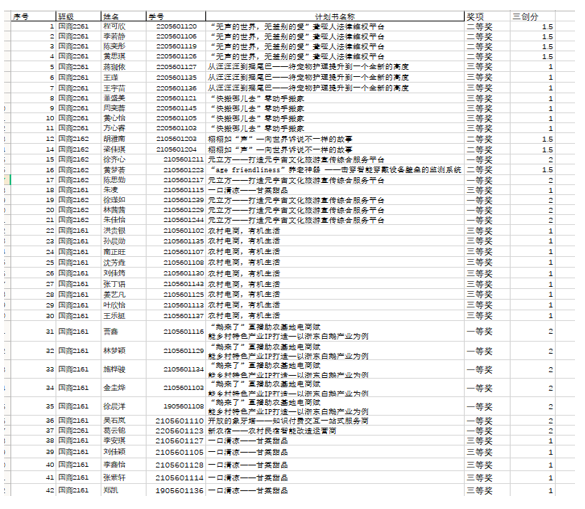Select the 学号 column header cell
Screen dimensions: 585x509
175,16
